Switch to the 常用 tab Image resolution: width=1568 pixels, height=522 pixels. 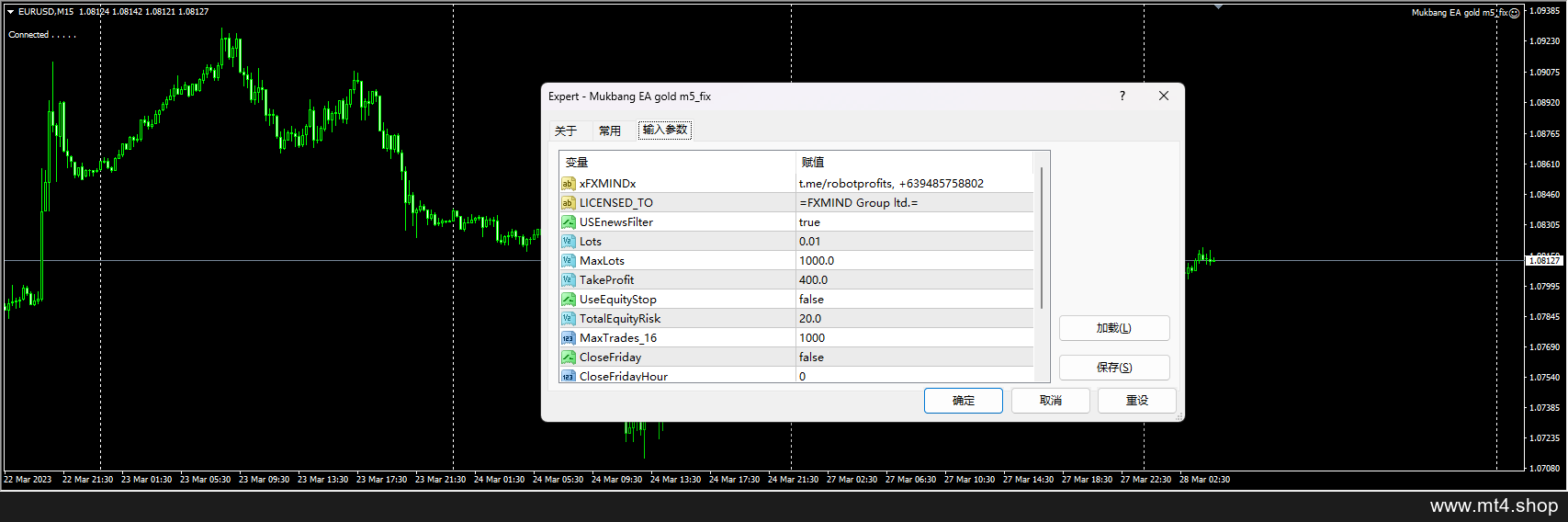point(610,130)
